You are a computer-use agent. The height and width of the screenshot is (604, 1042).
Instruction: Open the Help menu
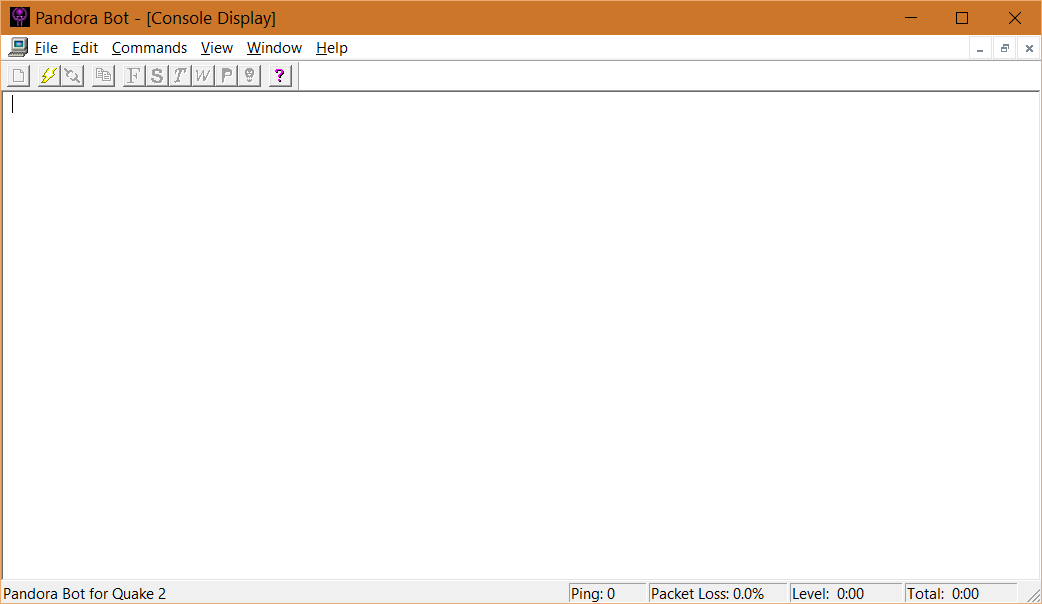332,48
